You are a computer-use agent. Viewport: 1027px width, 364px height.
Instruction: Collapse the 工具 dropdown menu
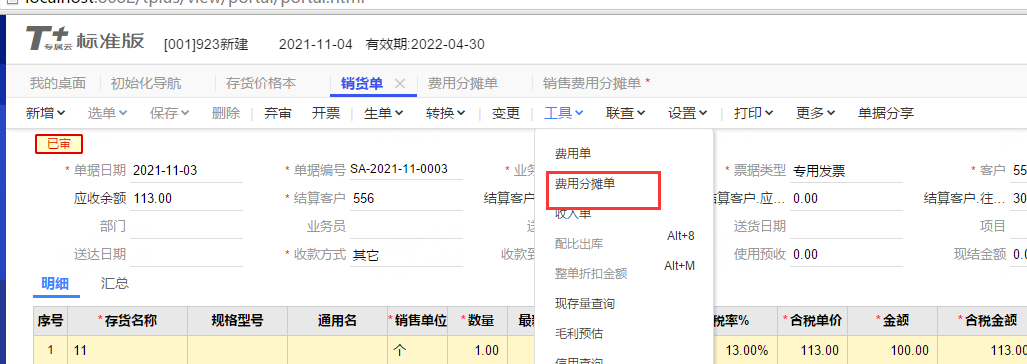563,113
